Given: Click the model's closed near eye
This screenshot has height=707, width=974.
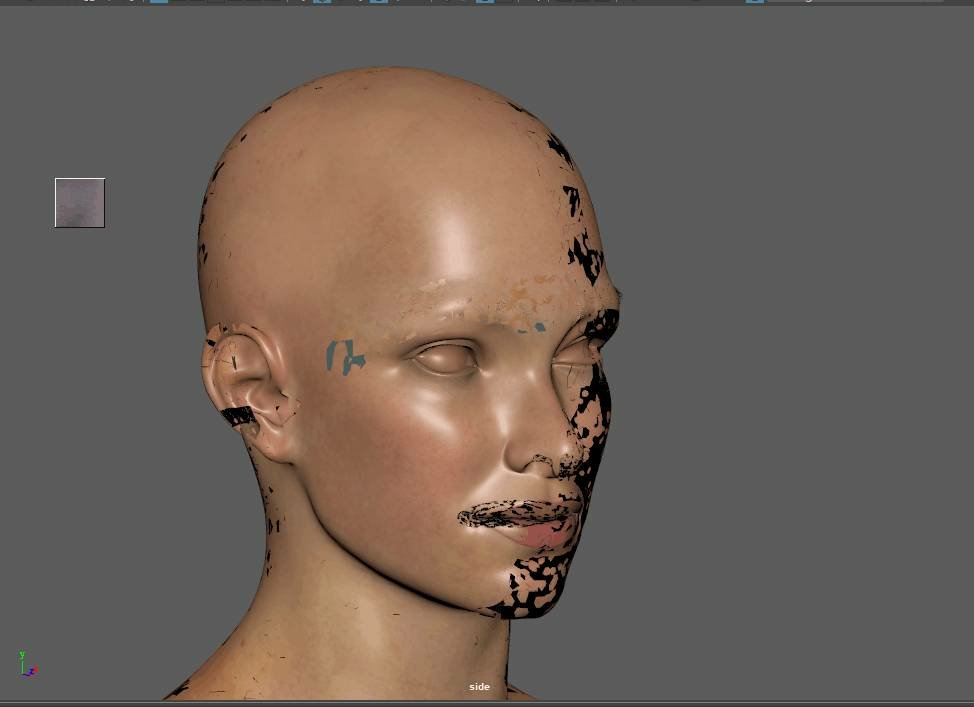Looking at the screenshot, I should tap(445, 359).
